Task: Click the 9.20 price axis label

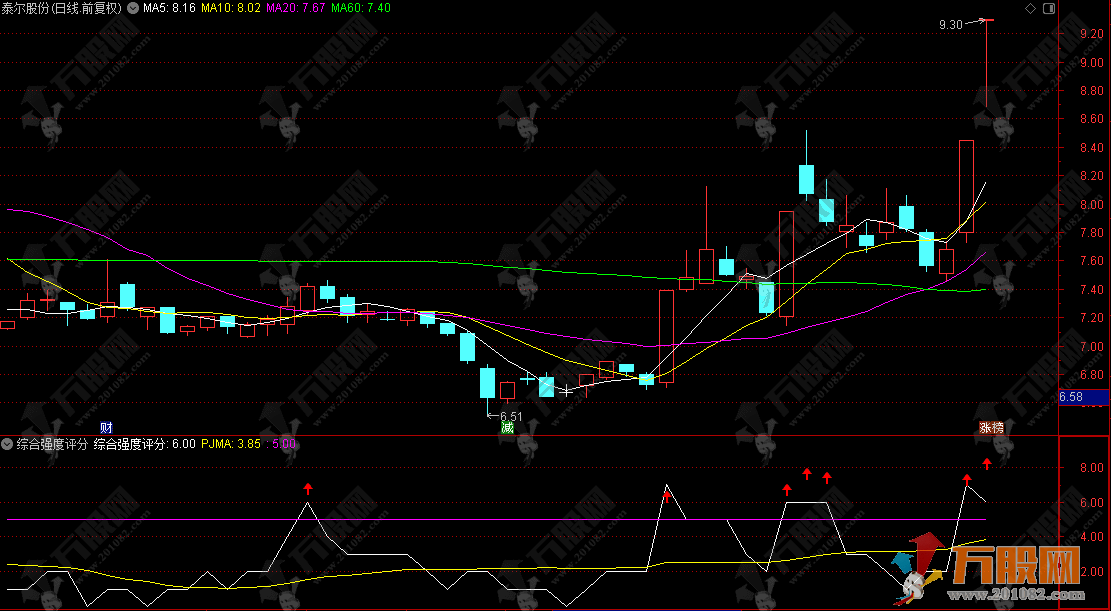Action: 1091,33
